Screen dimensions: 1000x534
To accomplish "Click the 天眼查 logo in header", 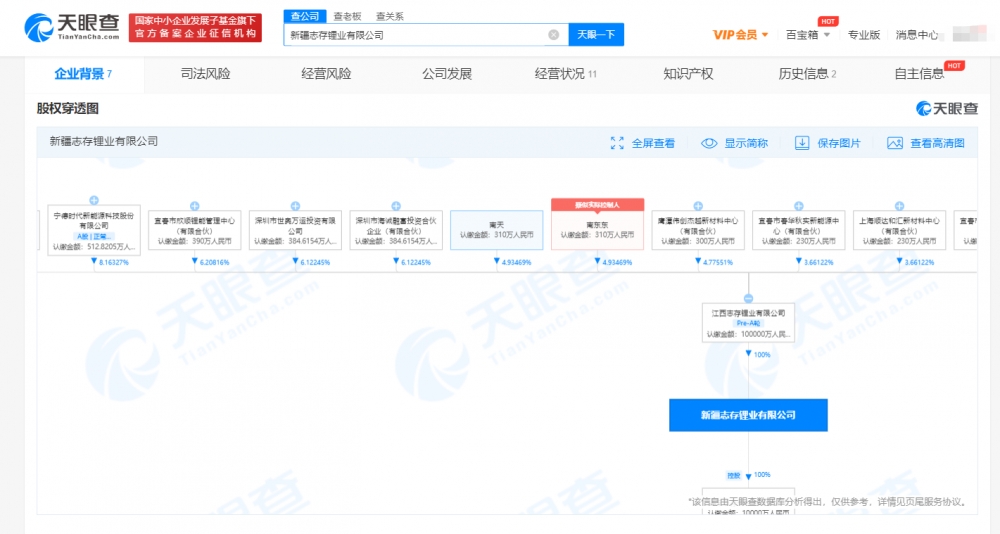I will point(72,27).
